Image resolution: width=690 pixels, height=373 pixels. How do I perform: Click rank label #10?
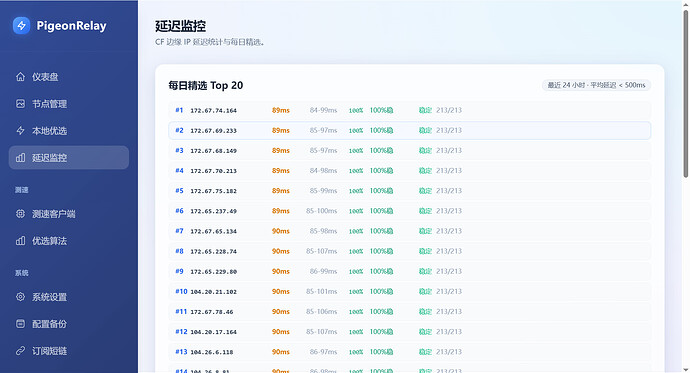pyautogui.click(x=181, y=291)
